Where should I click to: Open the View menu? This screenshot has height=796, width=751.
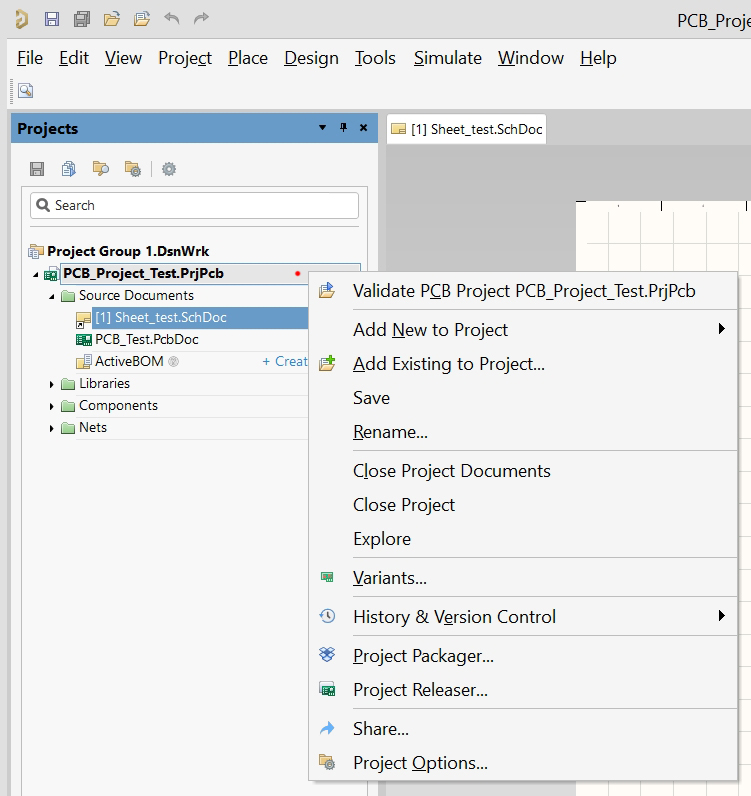[123, 58]
